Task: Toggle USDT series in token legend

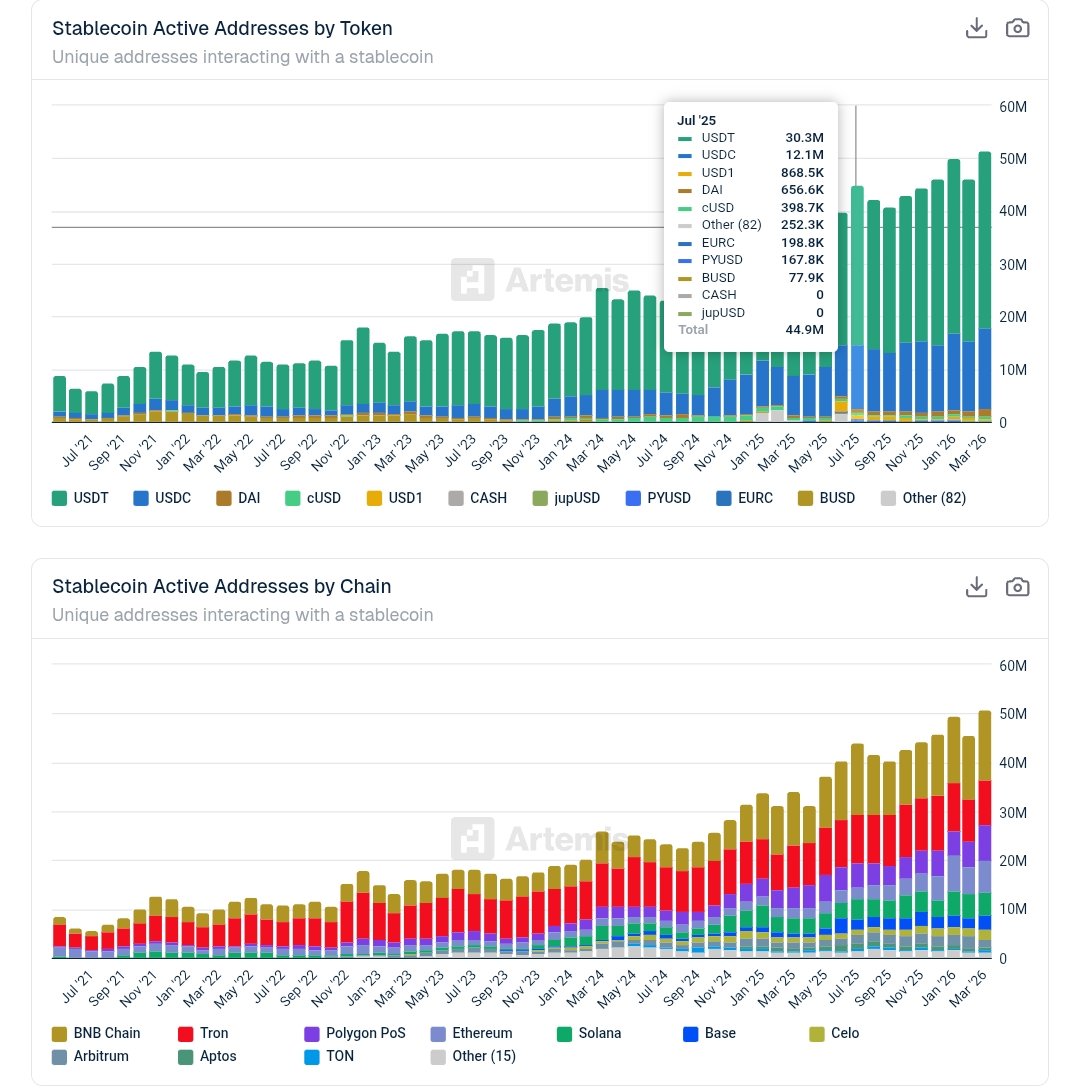Action: (x=80, y=497)
